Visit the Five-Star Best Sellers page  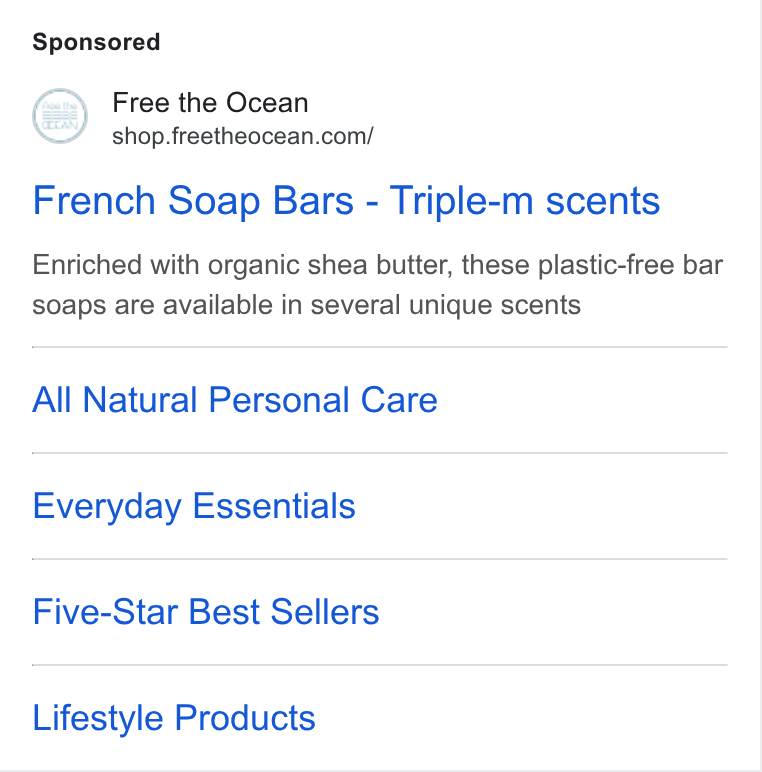coord(206,612)
